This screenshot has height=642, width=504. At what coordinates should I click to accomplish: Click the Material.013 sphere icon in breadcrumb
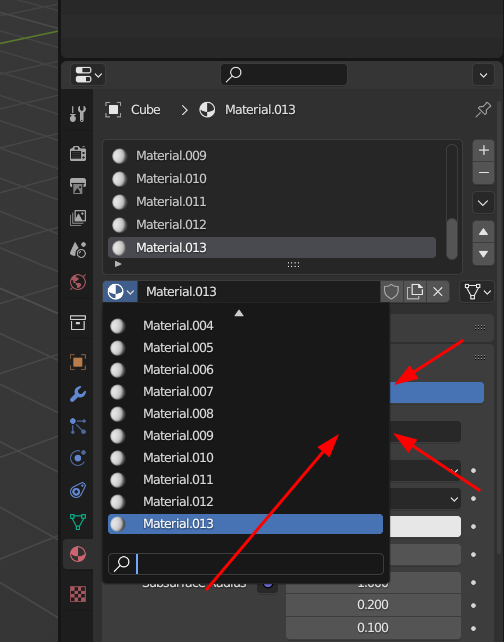(x=207, y=110)
